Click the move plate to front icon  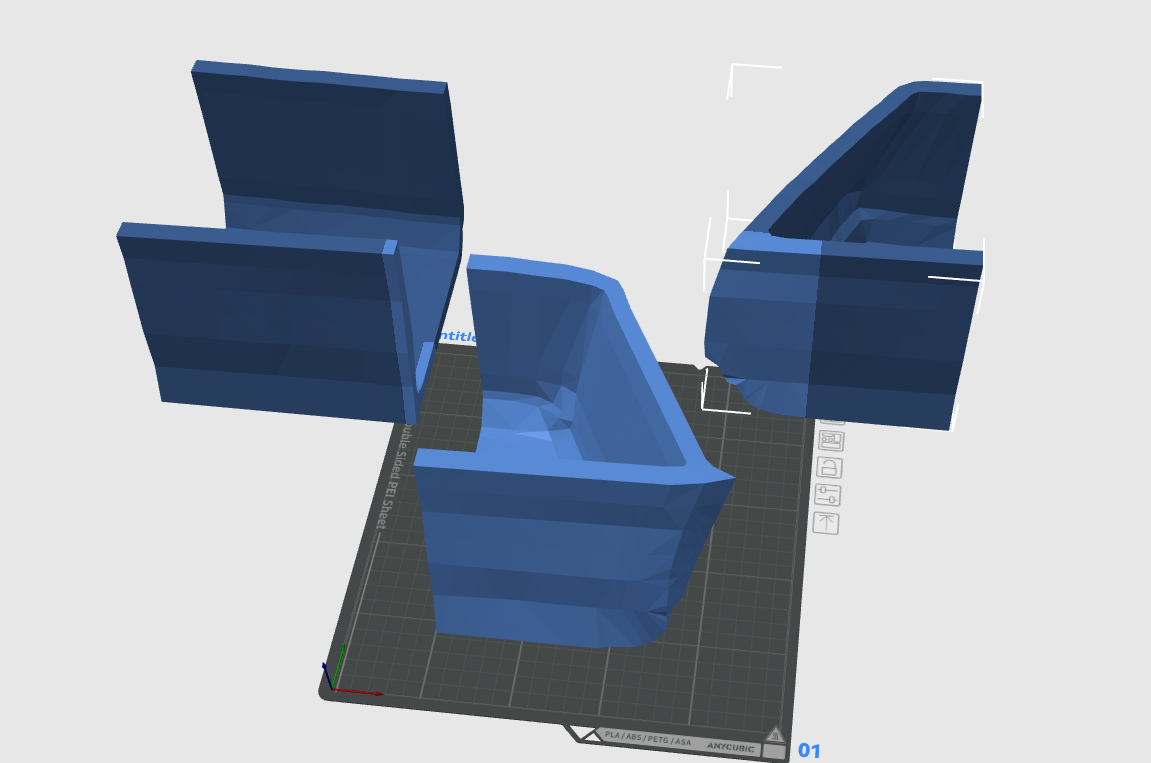825,523
